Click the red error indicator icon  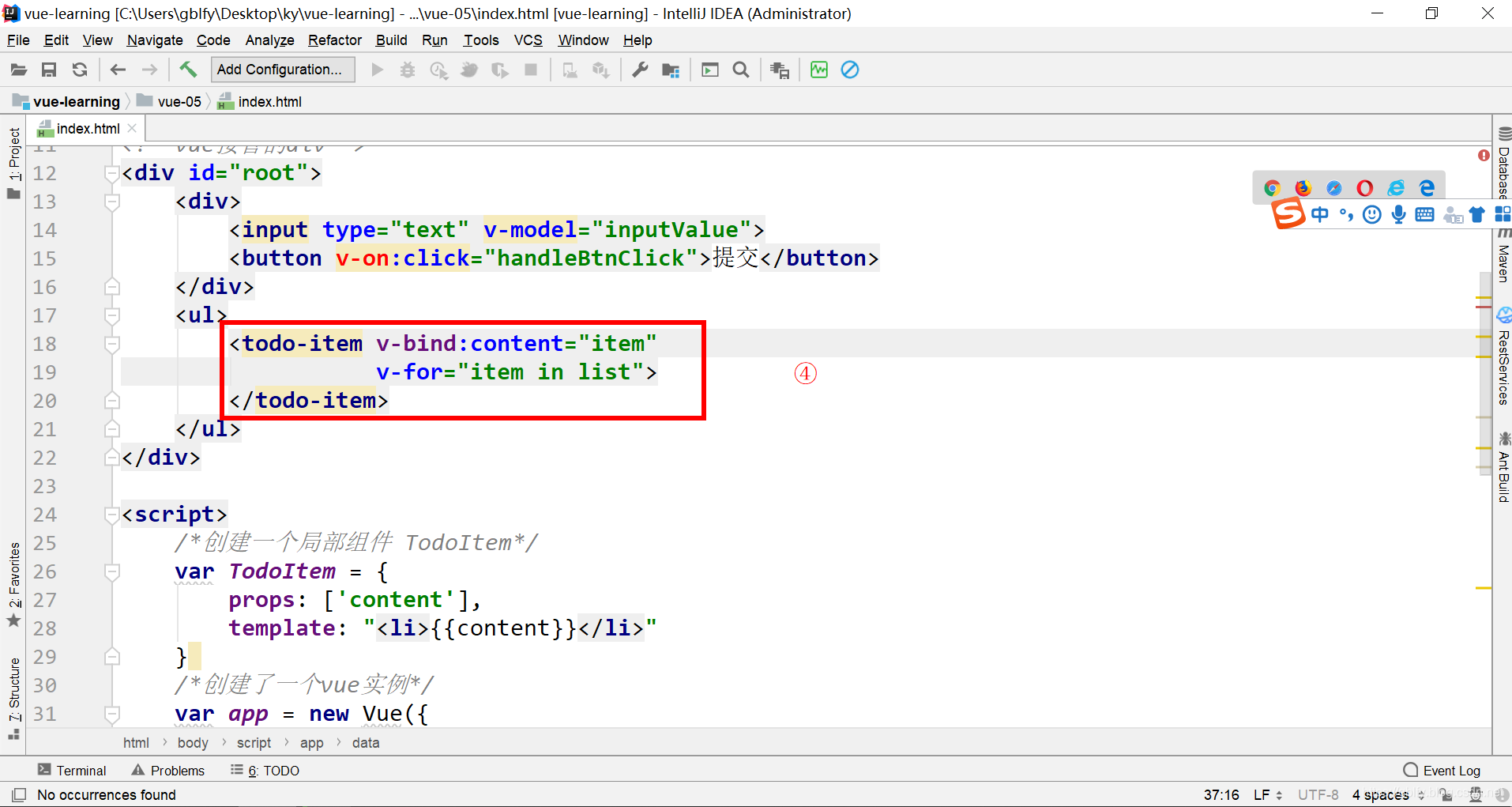point(1484,156)
